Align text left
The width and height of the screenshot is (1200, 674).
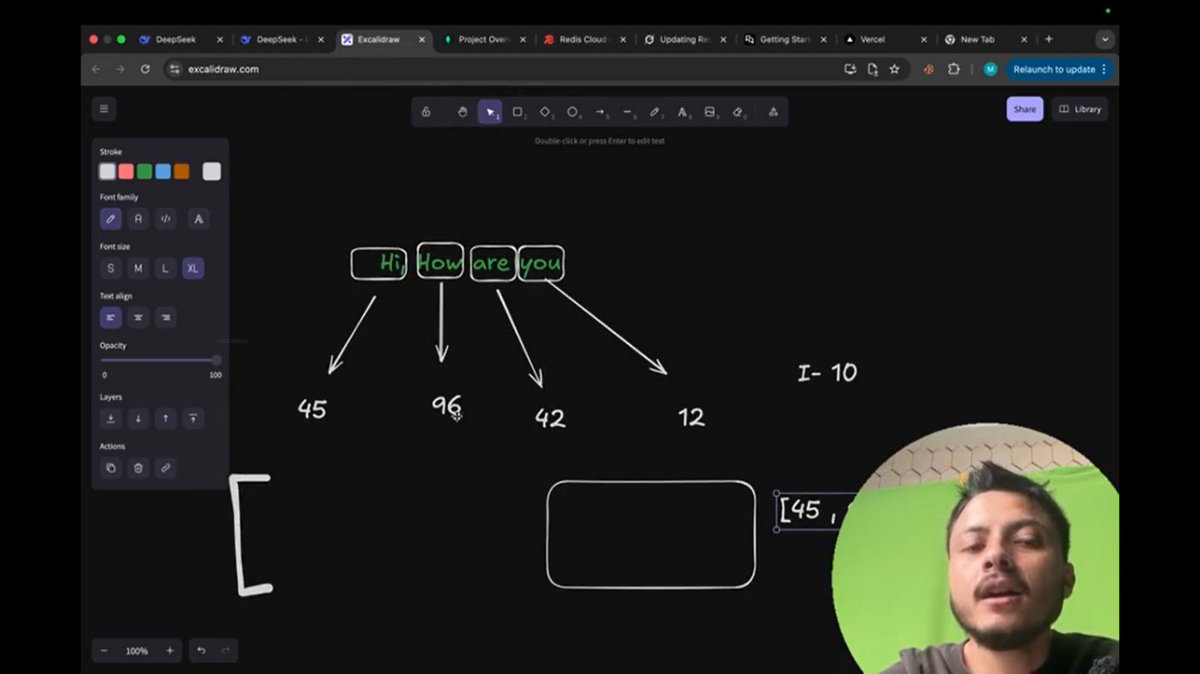(x=111, y=317)
